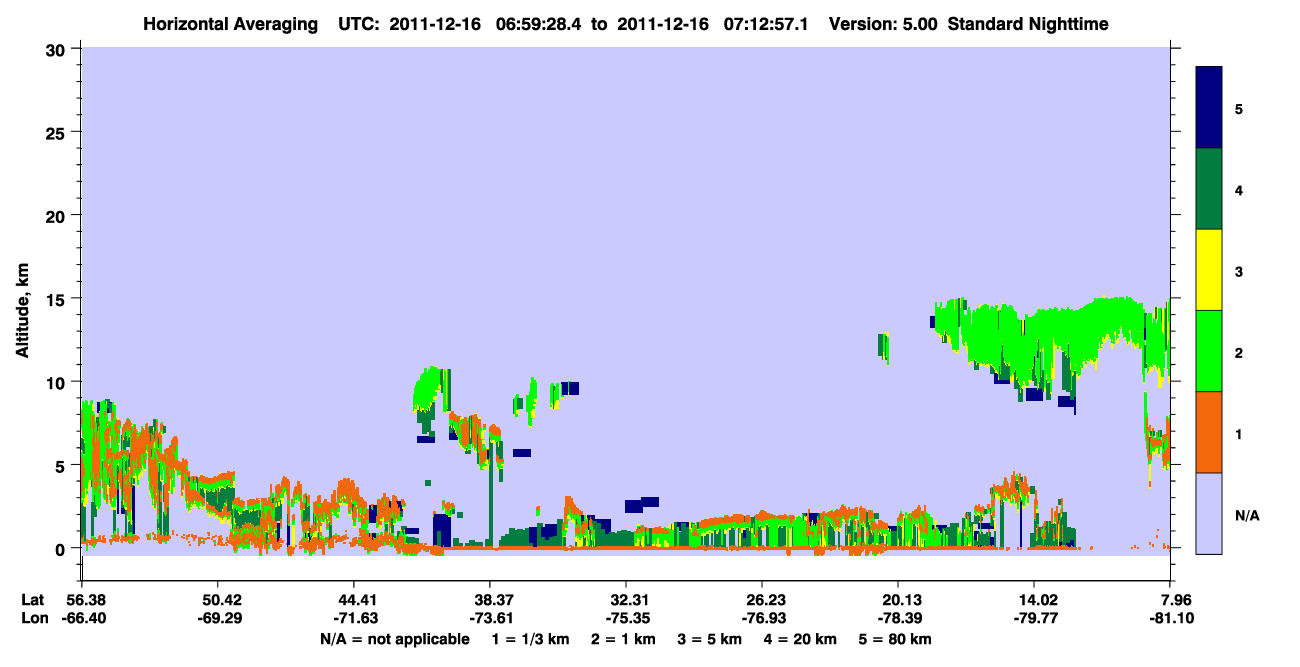Click the latitude value 38.37
The image size is (1300, 667).
click(490, 600)
